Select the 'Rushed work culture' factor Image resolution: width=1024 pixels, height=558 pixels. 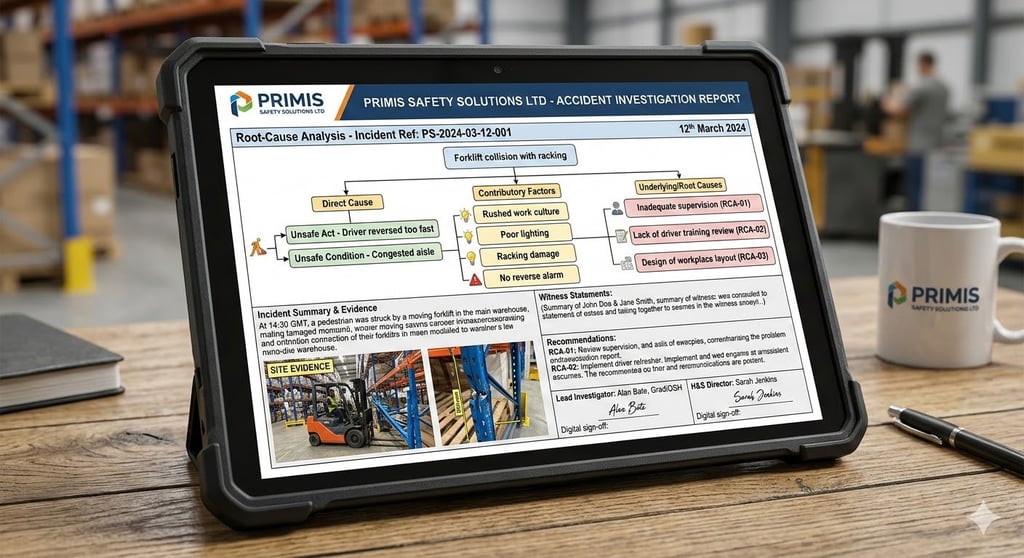tap(521, 212)
